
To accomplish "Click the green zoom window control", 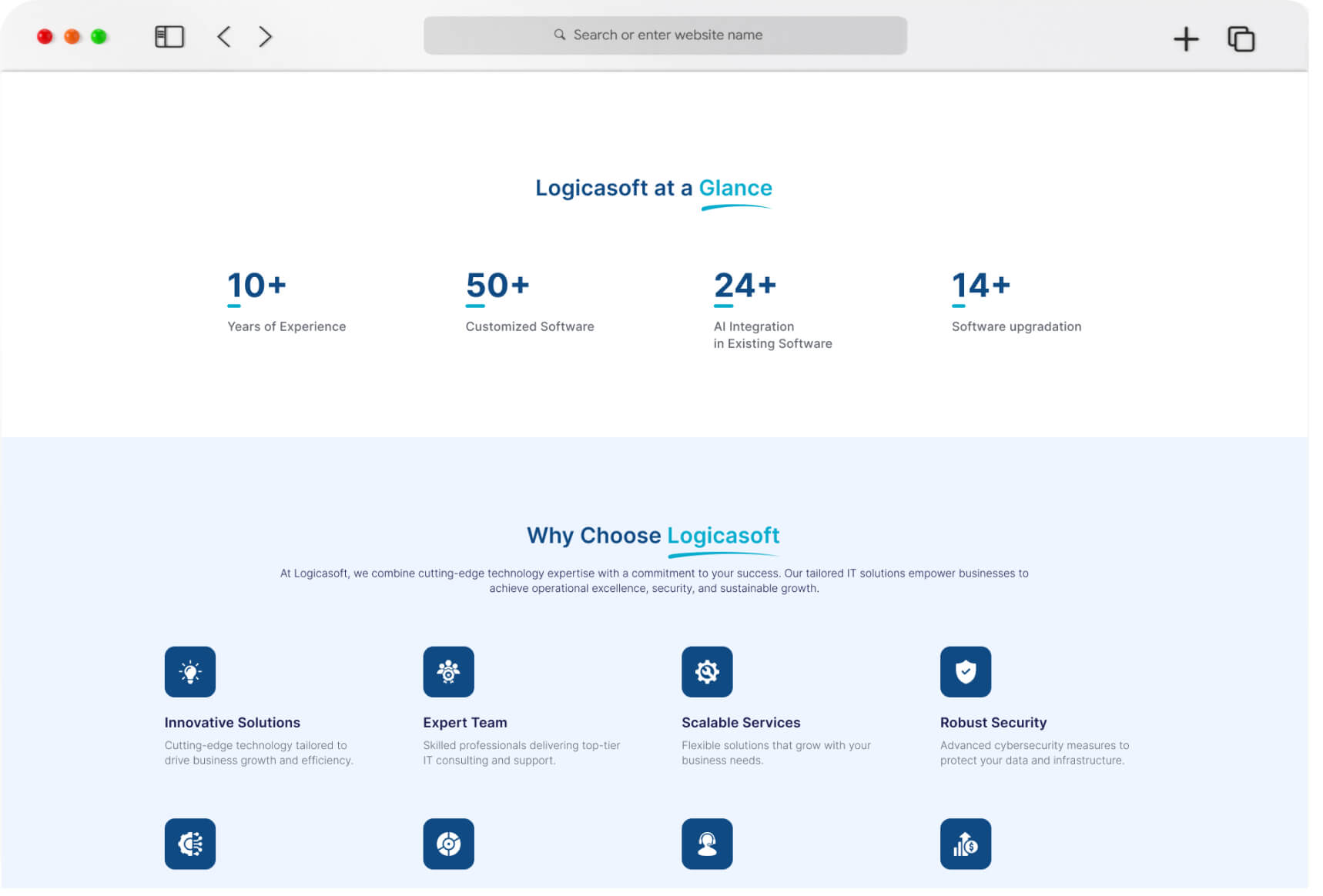I will point(98,35).
